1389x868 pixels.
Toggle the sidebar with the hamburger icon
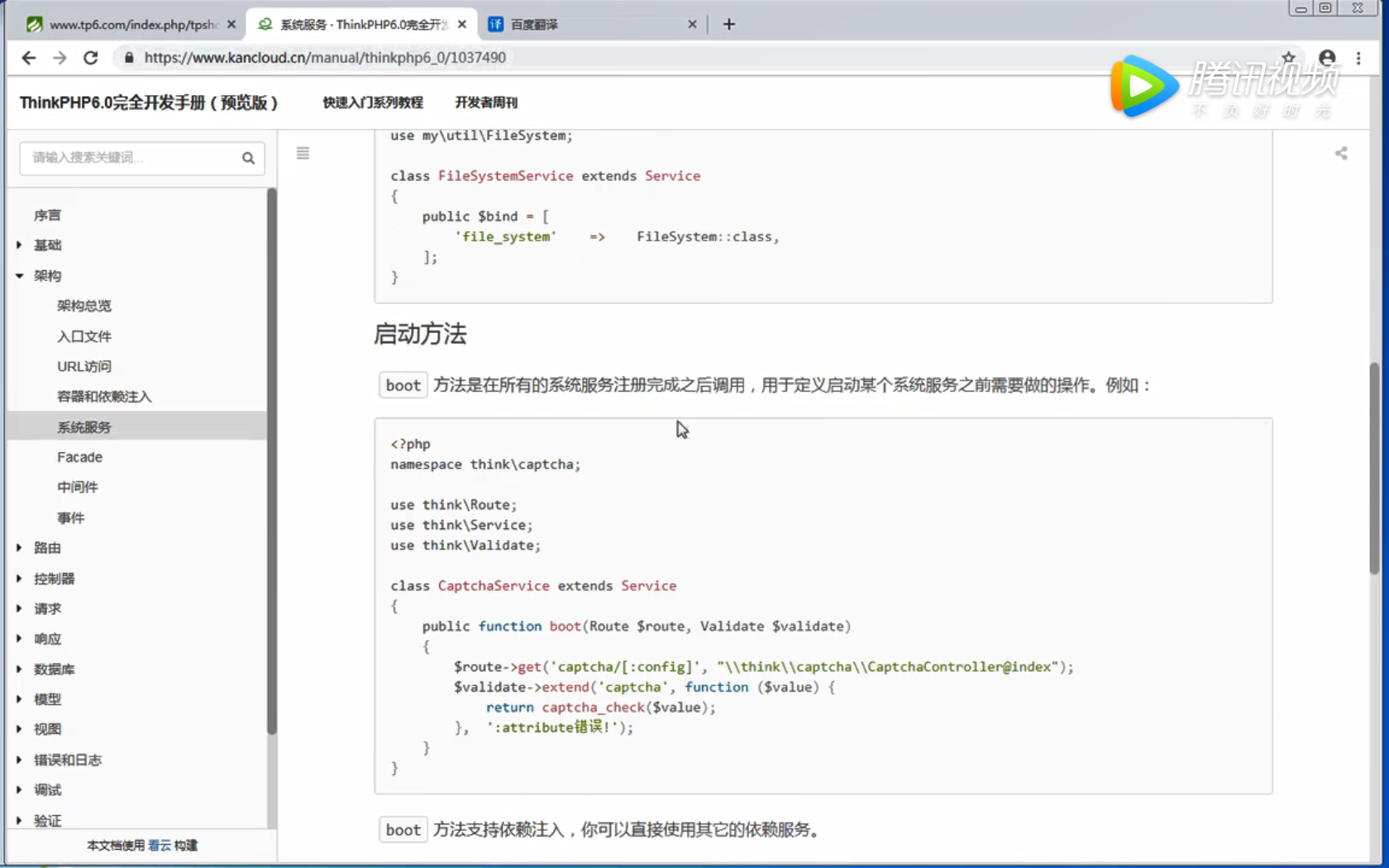pyautogui.click(x=303, y=153)
